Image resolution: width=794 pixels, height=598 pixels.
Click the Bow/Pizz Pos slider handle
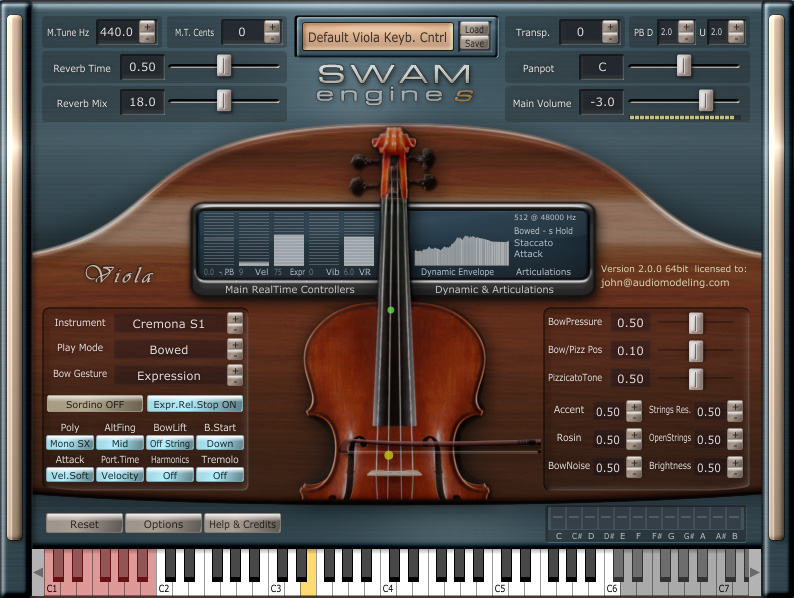[696, 350]
